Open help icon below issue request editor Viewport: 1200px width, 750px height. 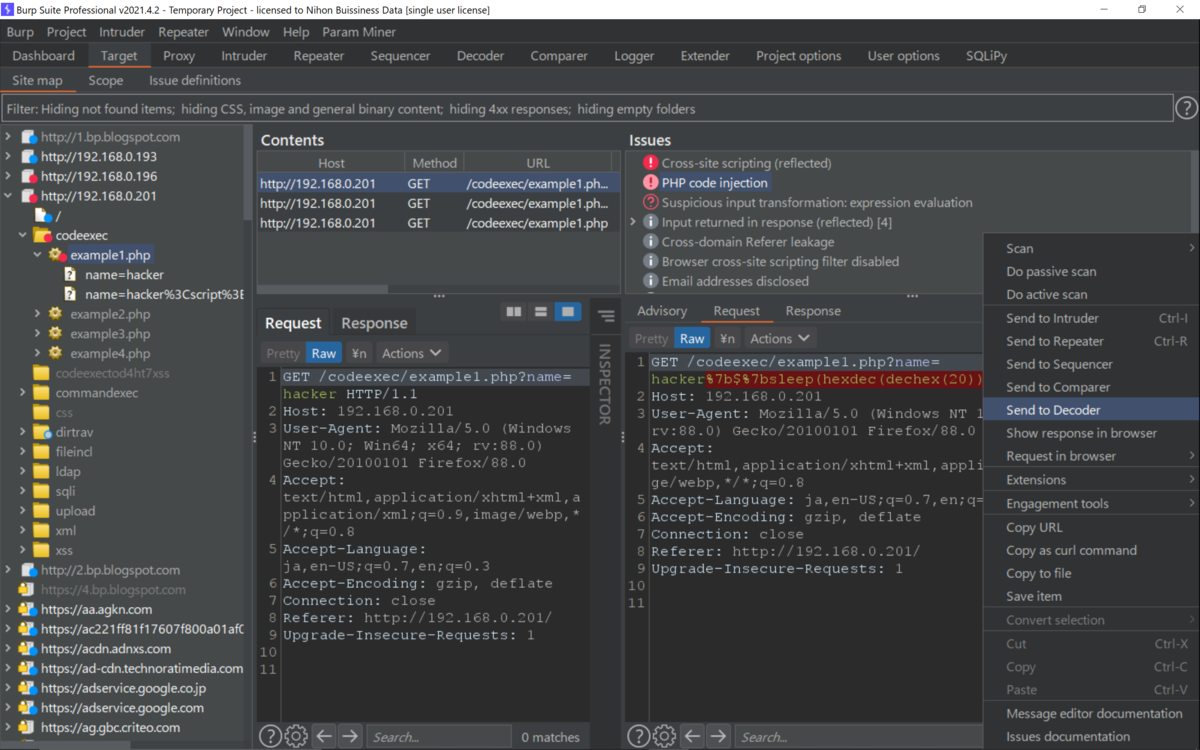[x=638, y=736]
